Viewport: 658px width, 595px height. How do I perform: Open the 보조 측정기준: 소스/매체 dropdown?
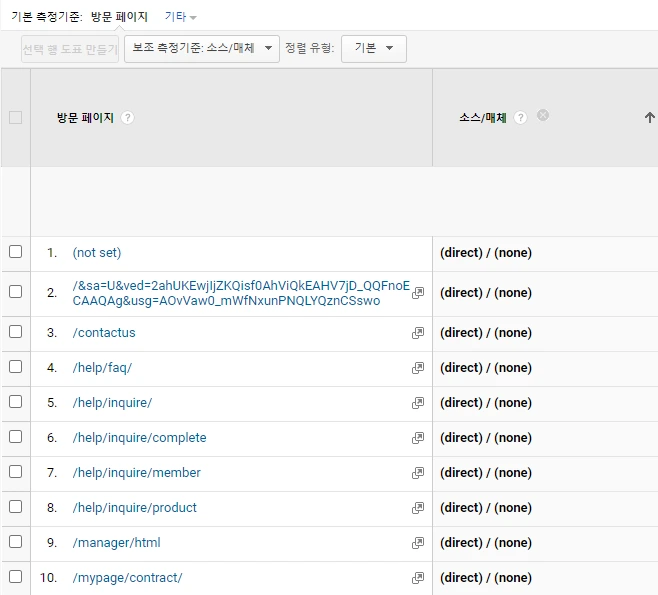[x=202, y=49]
